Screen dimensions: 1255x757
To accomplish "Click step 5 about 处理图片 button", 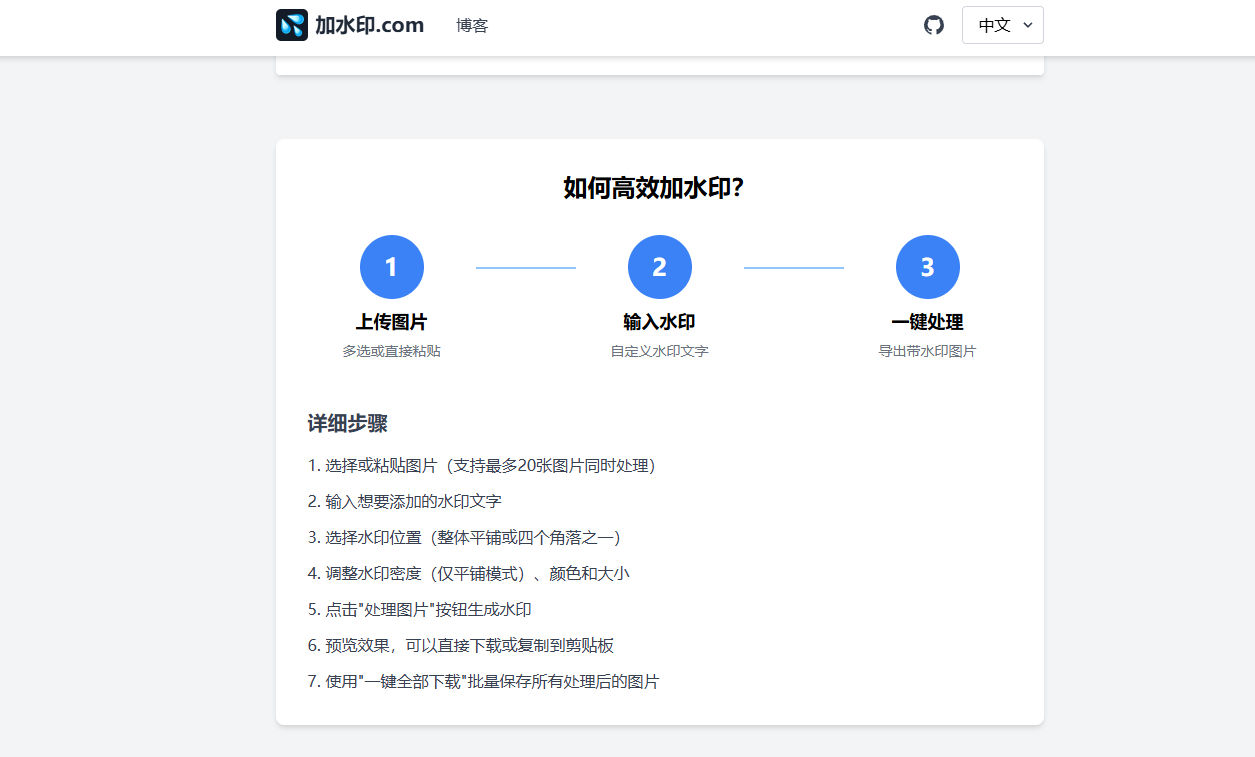I will (426, 610).
